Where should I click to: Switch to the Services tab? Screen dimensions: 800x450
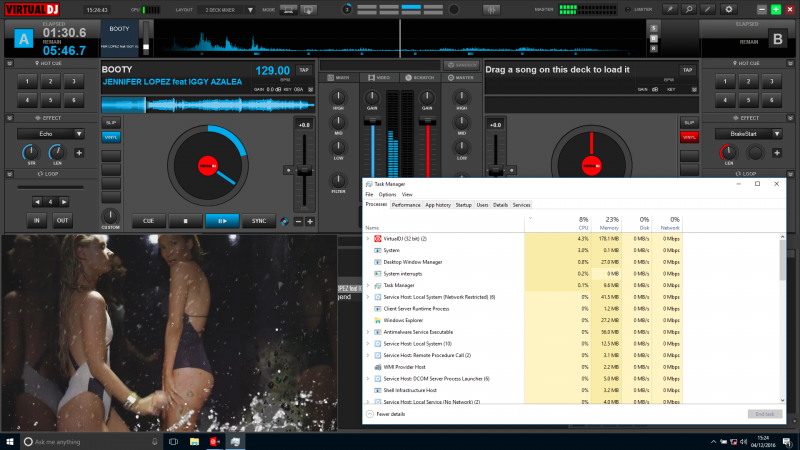pos(521,205)
